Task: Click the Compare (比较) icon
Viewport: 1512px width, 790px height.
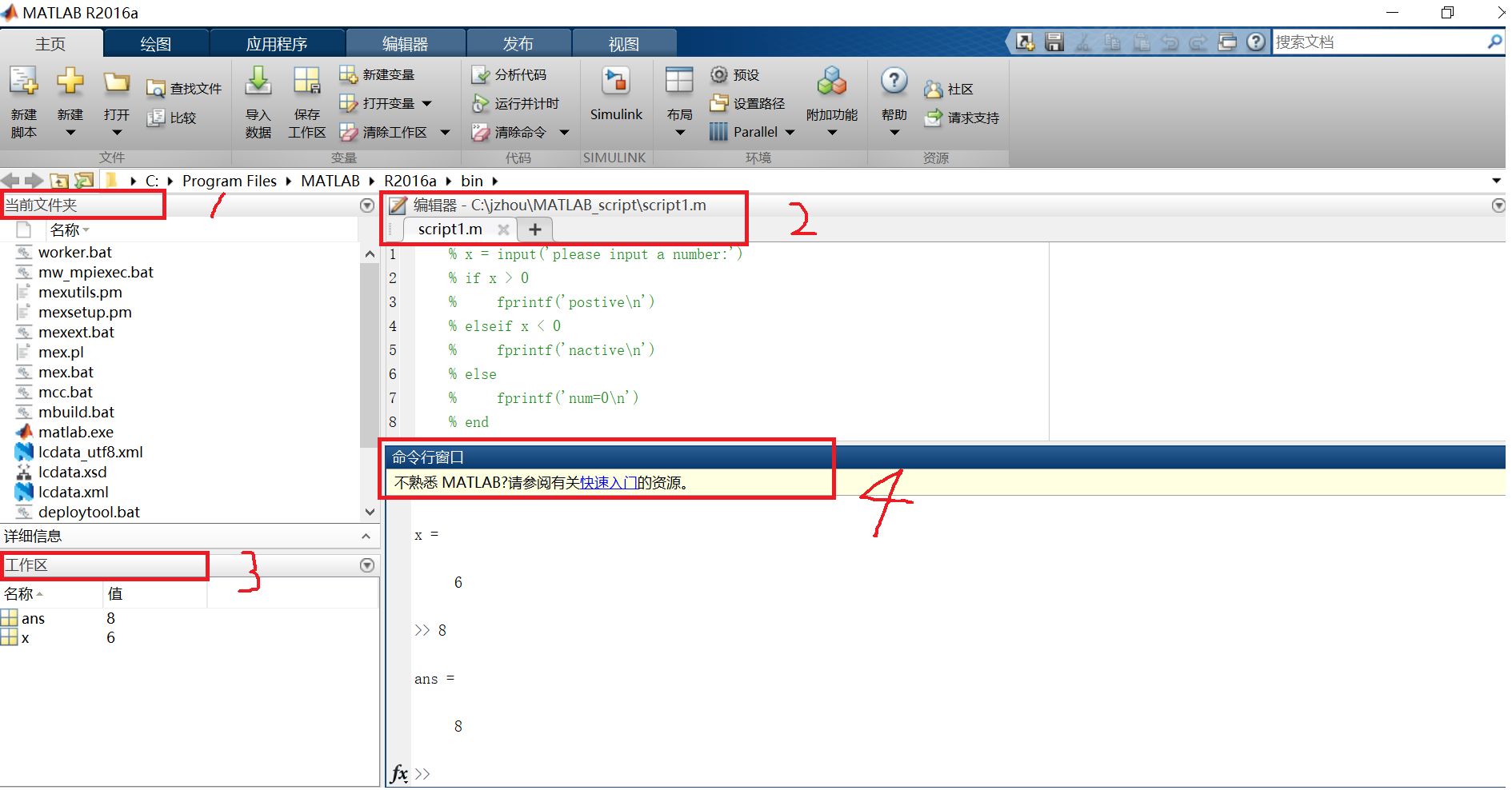Action: (155, 118)
